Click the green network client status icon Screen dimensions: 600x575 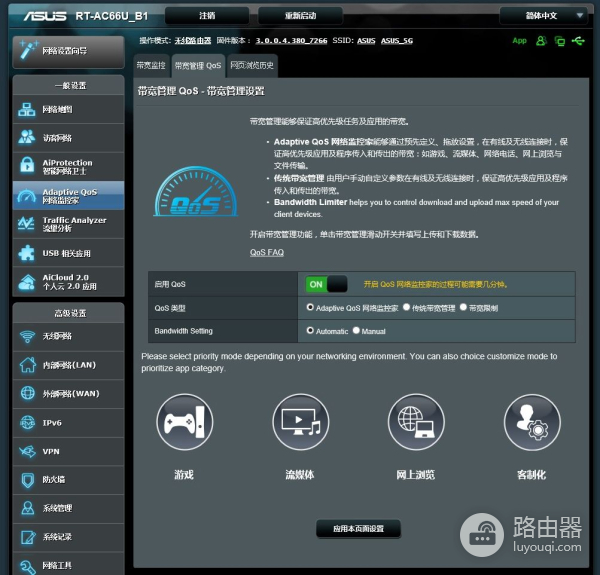pos(560,41)
